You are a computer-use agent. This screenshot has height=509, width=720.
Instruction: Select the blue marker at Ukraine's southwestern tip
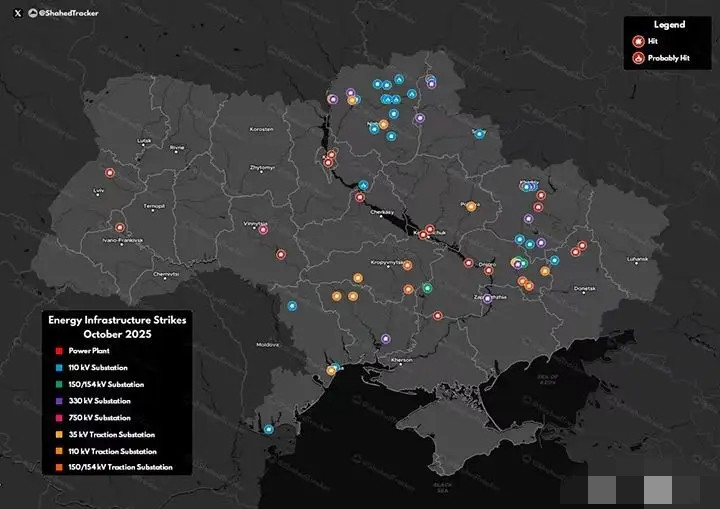click(269, 430)
